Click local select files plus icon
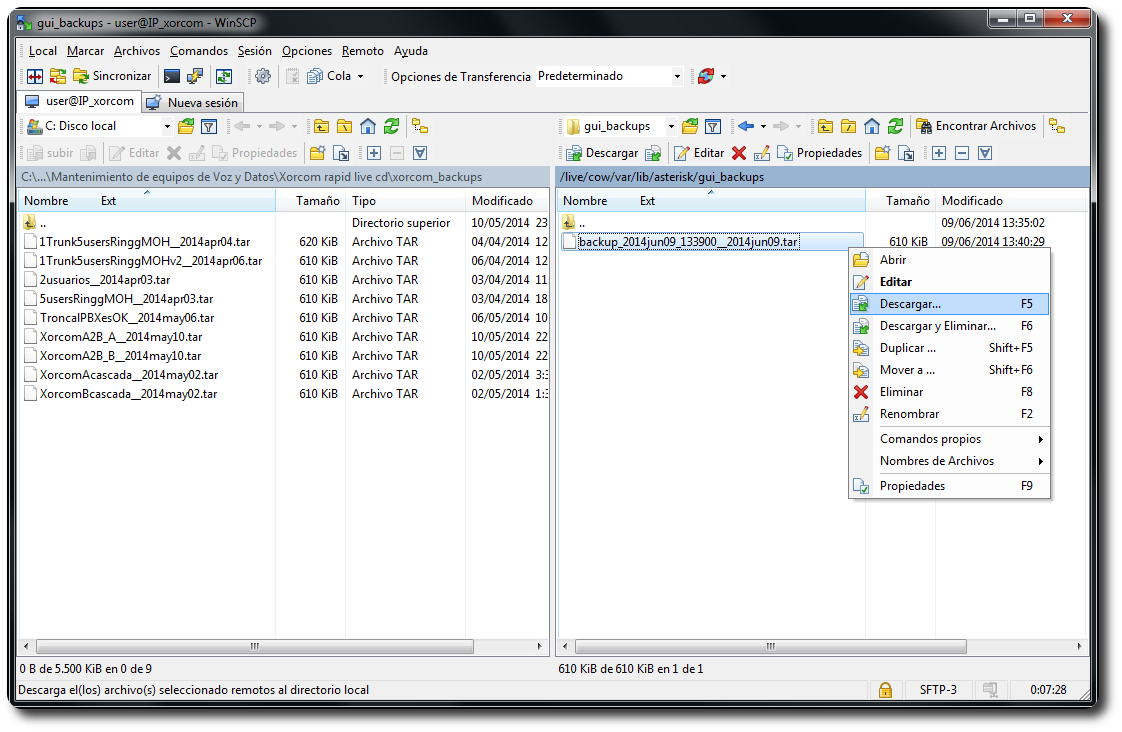The height and width of the screenshot is (732, 1122). coord(374,153)
